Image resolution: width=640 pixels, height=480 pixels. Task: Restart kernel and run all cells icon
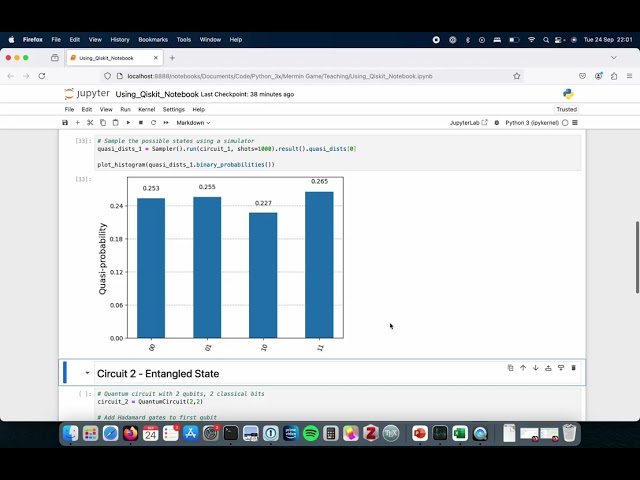click(x=166, y=122)
